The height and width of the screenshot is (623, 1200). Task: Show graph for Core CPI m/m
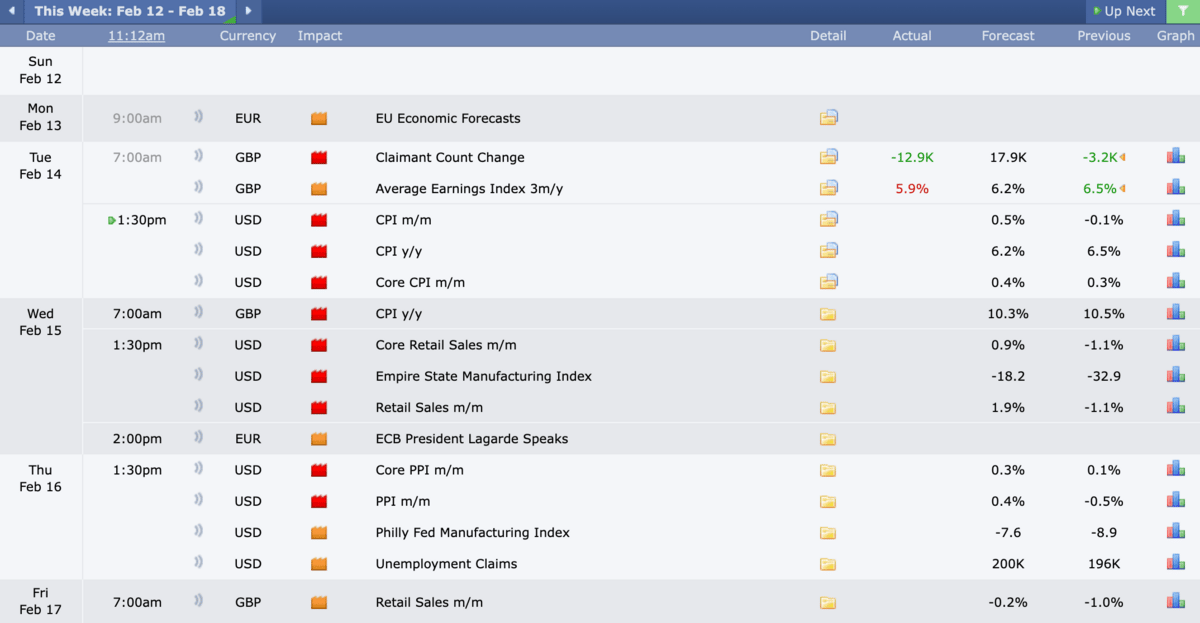tap(1176, 281)
